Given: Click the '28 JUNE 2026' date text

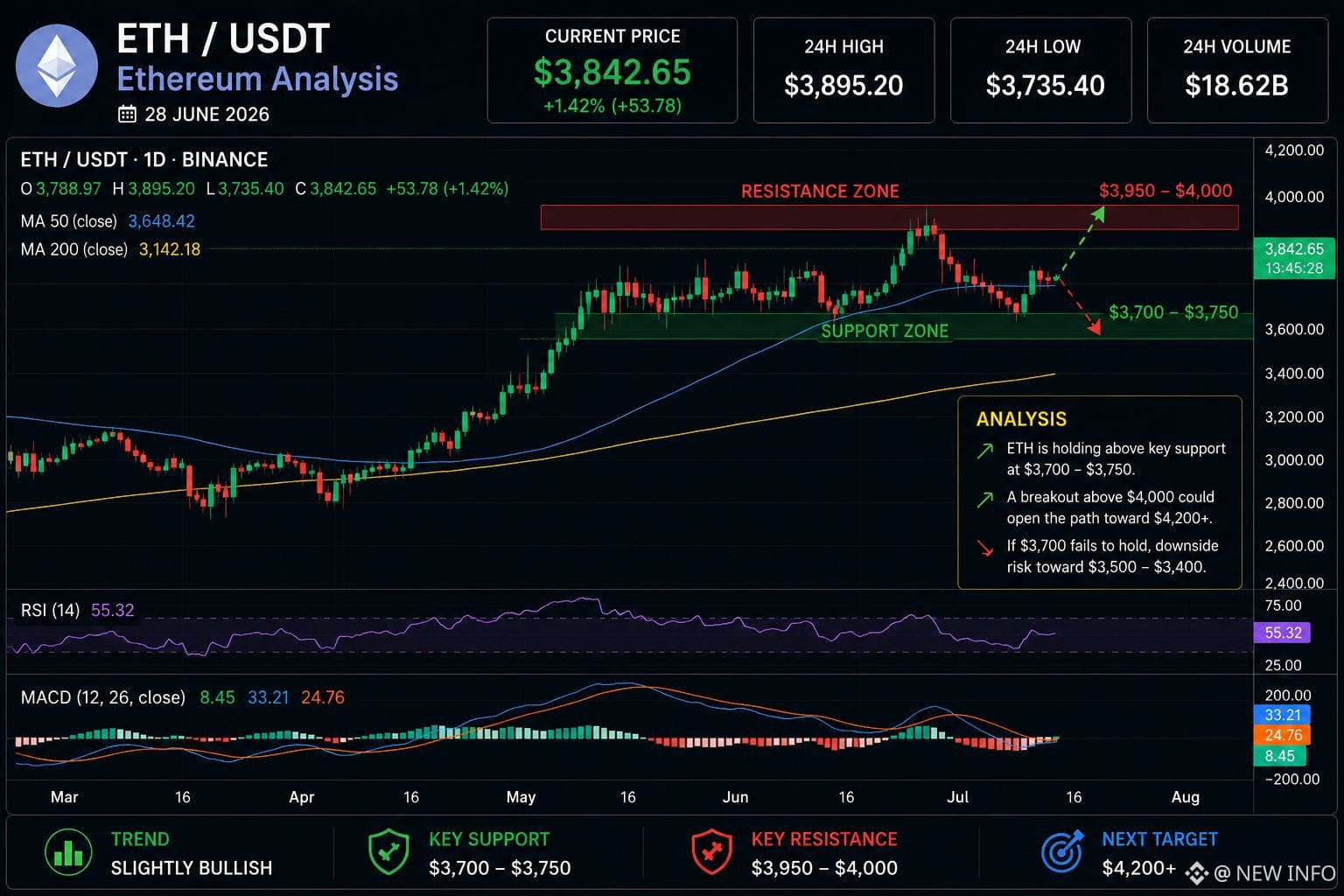Looking at the screenshot, I should point(207,114).
